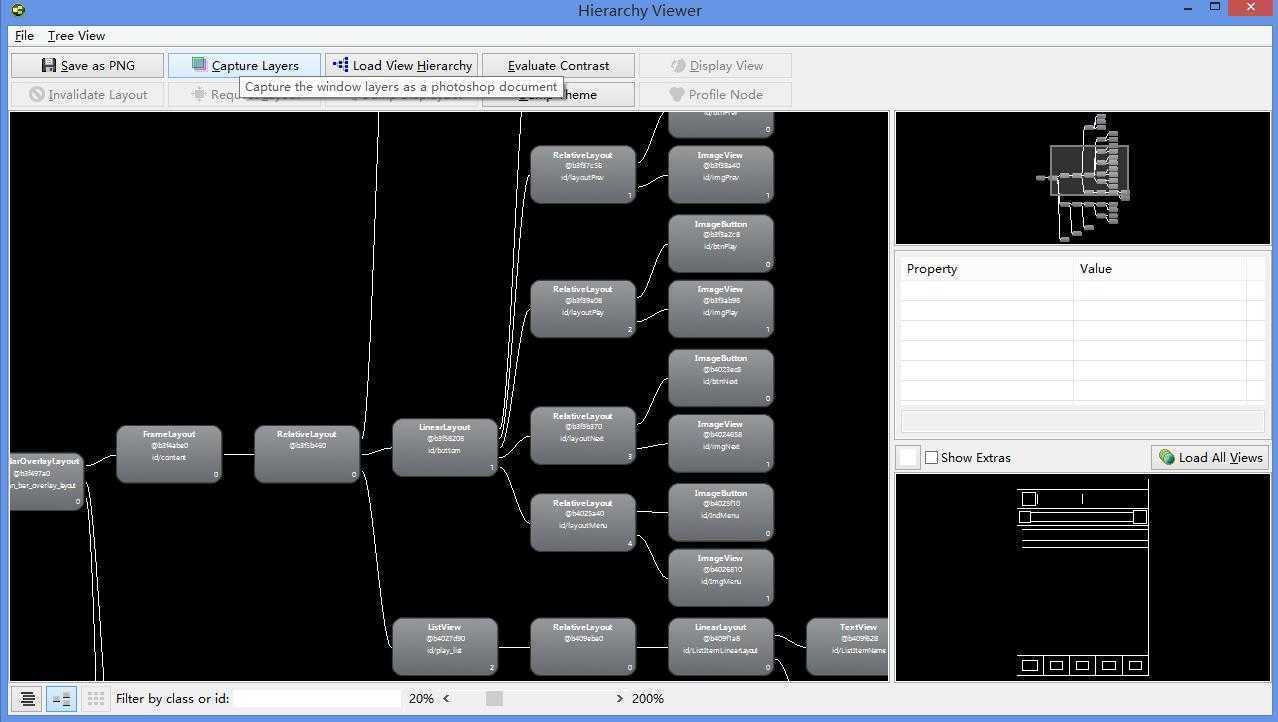The height and width of the screenshot is (722, 1278).
Task: Select the ImageView id/imgPrev node
Action: (721, 175)
